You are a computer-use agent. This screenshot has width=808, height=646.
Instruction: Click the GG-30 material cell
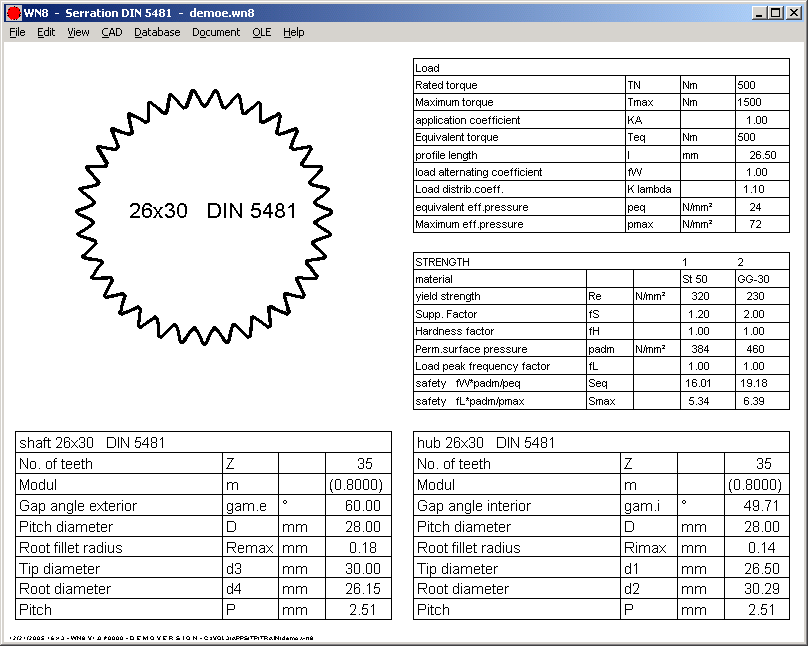752,279
